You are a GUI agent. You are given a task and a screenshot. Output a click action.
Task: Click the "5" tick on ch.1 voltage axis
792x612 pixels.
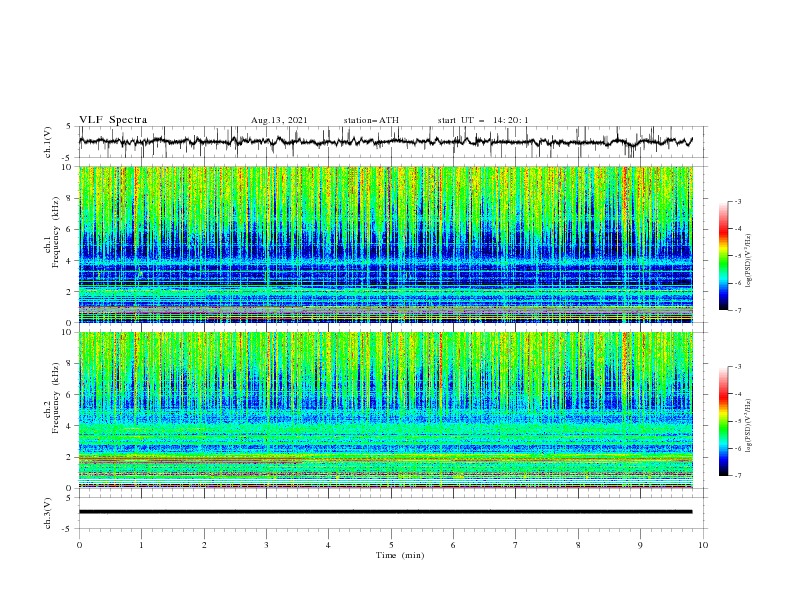click(69, 127)
